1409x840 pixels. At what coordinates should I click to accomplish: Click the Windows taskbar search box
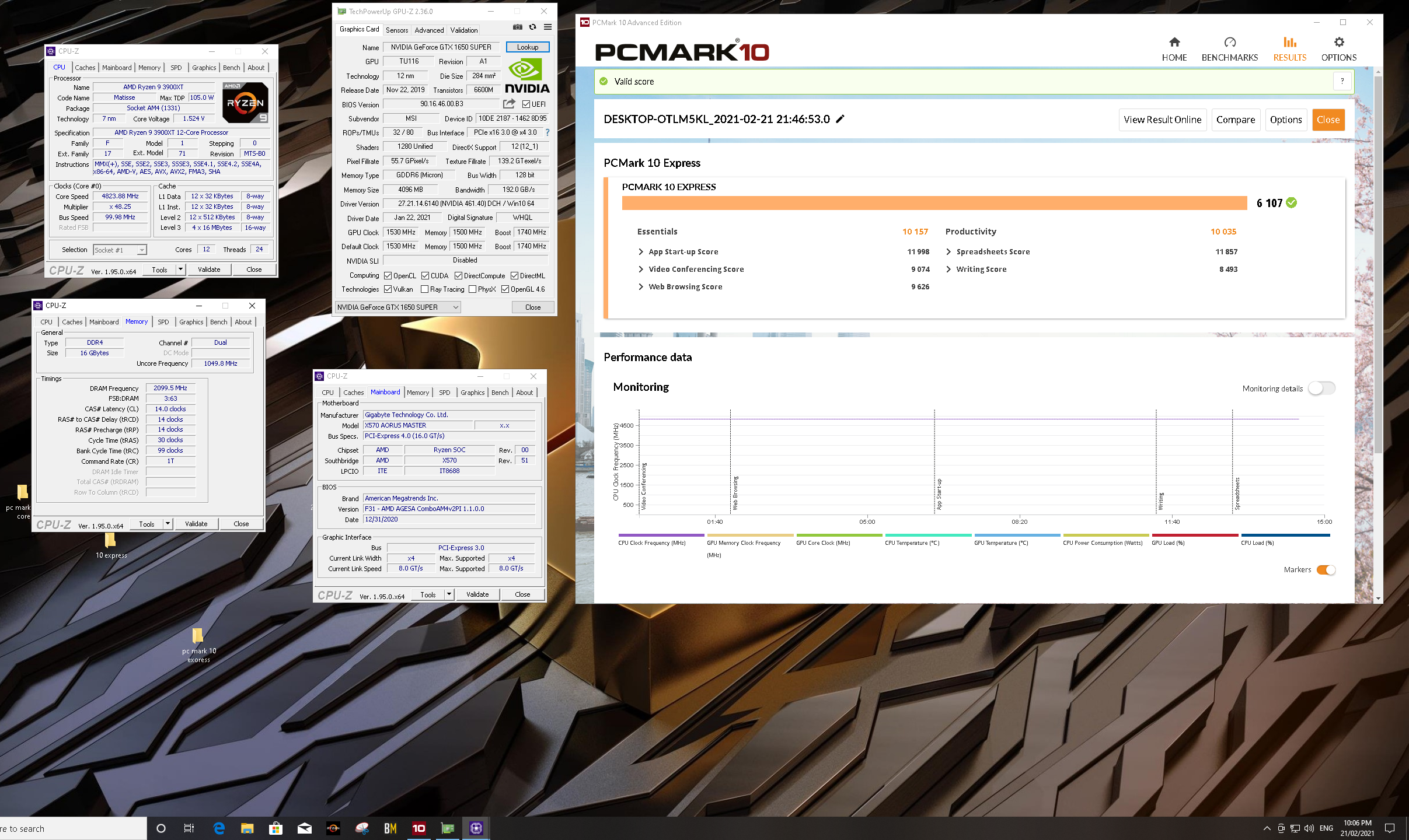(73, 828)
